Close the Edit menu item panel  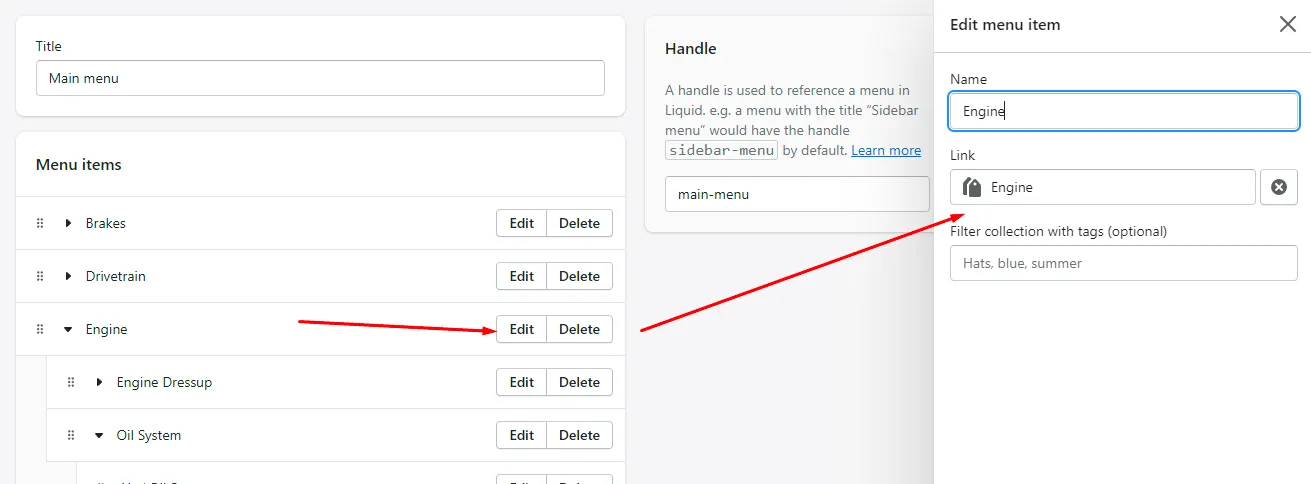1288,24
